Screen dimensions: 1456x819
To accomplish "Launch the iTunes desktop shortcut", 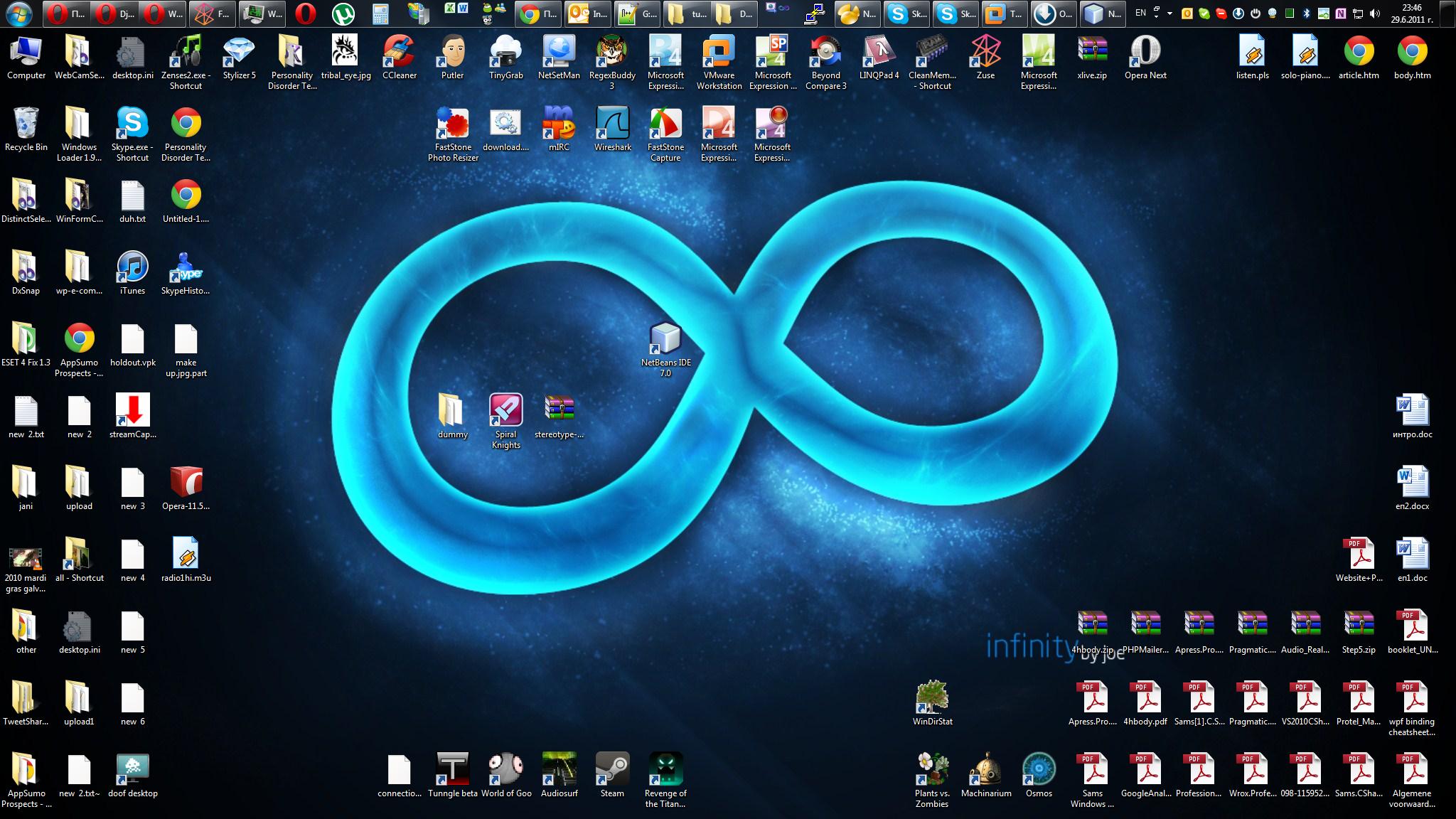I will pyautogui.click(x=132, y=272).
